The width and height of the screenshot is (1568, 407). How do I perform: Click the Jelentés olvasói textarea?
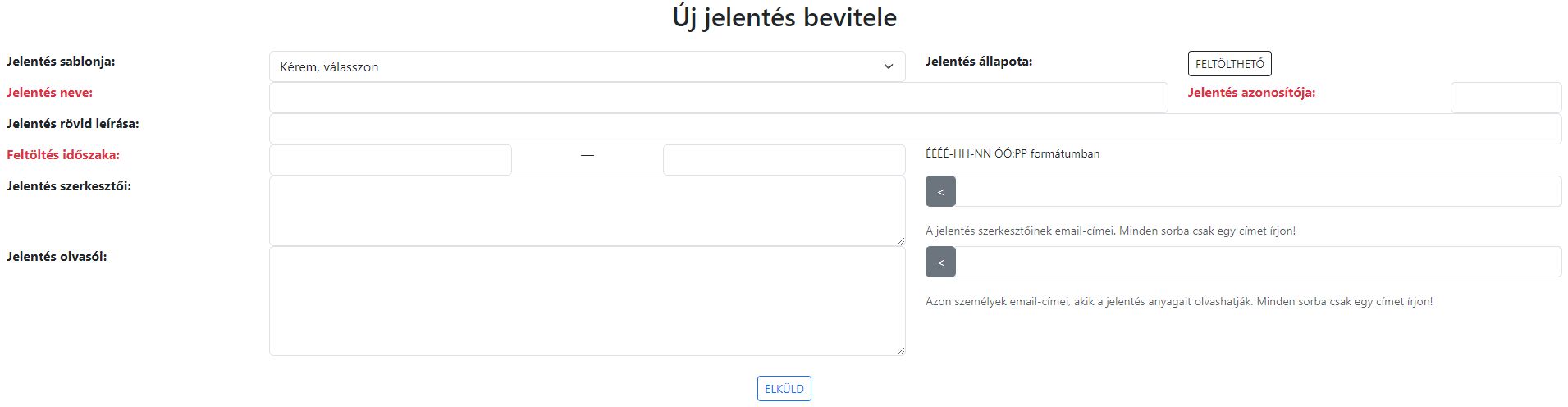click(587, 301)
